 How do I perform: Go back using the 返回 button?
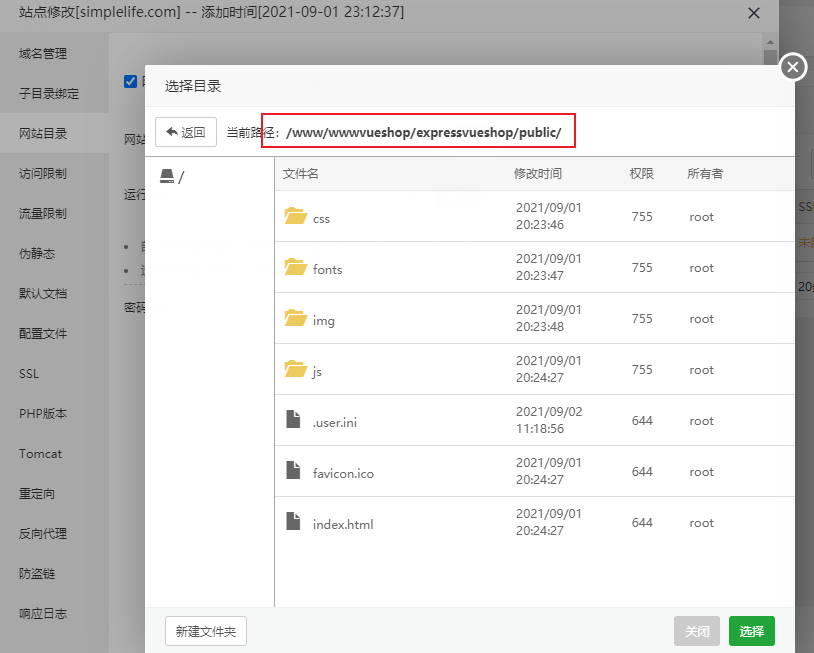[186, 132]
